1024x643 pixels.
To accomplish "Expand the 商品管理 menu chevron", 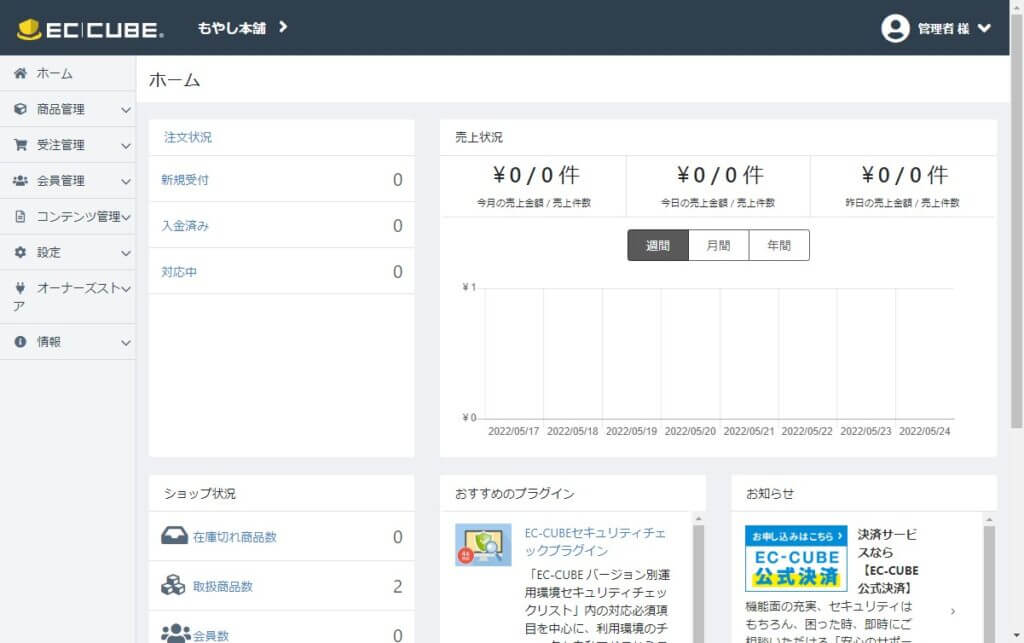I will pos(126,110).
